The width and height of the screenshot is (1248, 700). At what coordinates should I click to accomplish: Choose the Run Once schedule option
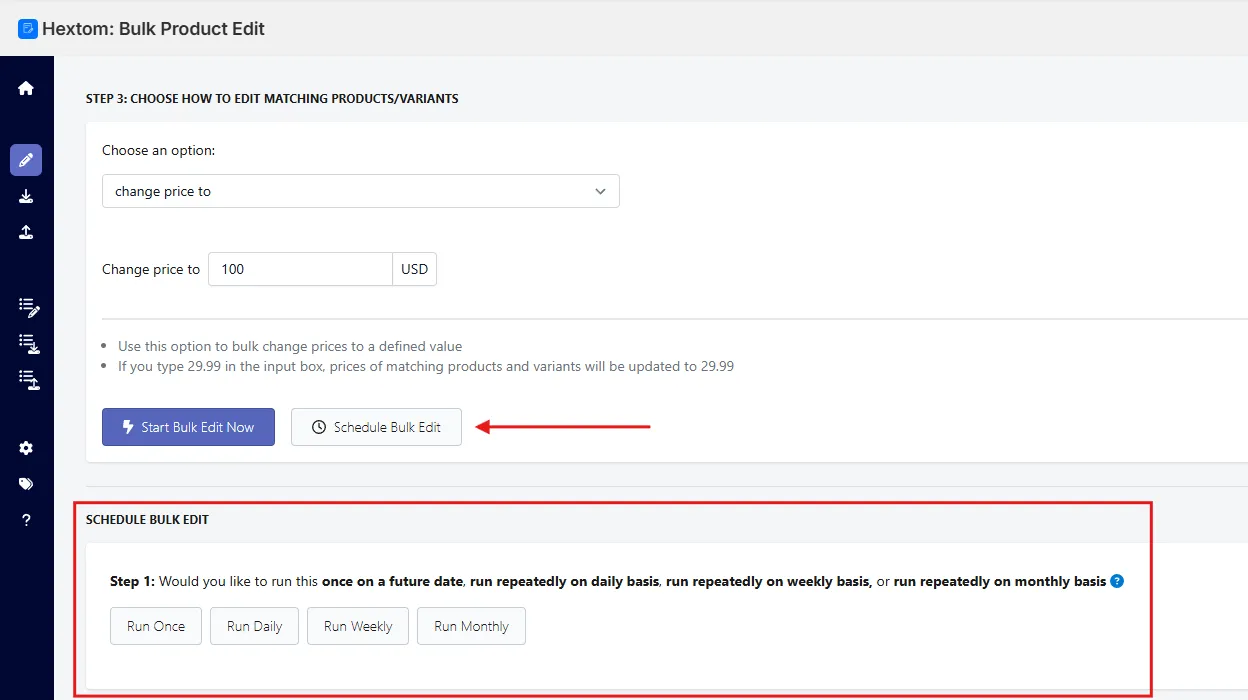(156, 626)
